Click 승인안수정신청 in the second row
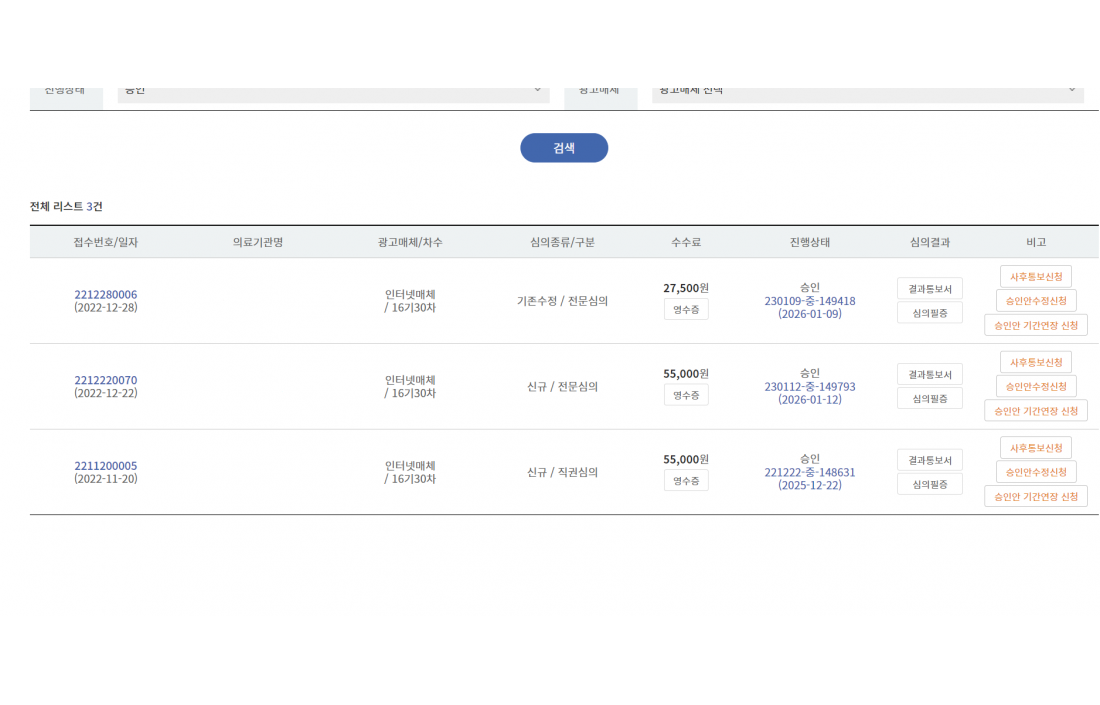The image size is (1100, 705). click(x=1035, y=386)
